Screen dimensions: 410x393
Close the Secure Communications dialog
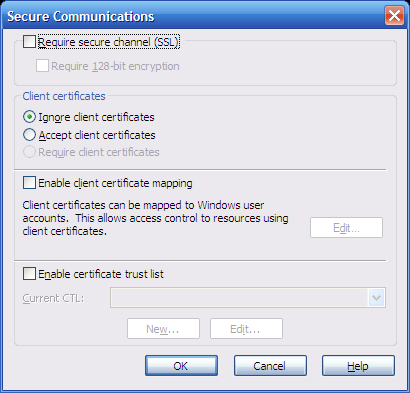tap(394, 16)
